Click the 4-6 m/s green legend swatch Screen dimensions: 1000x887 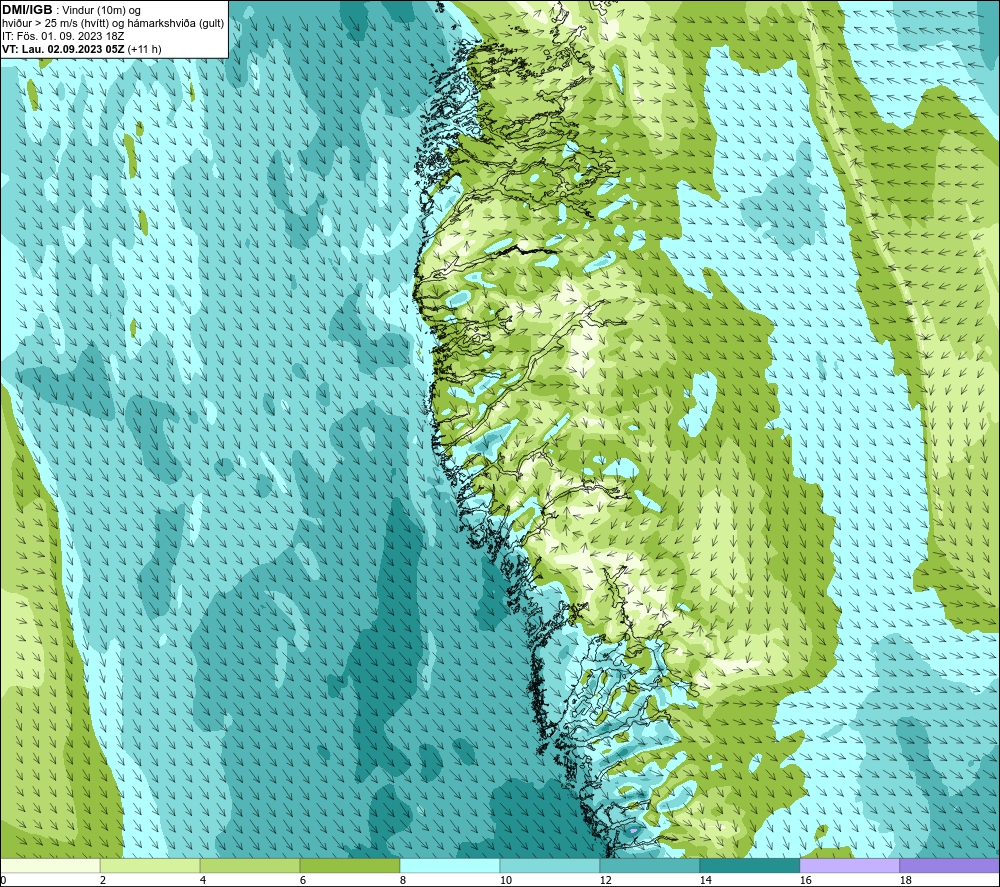(250, 865)
